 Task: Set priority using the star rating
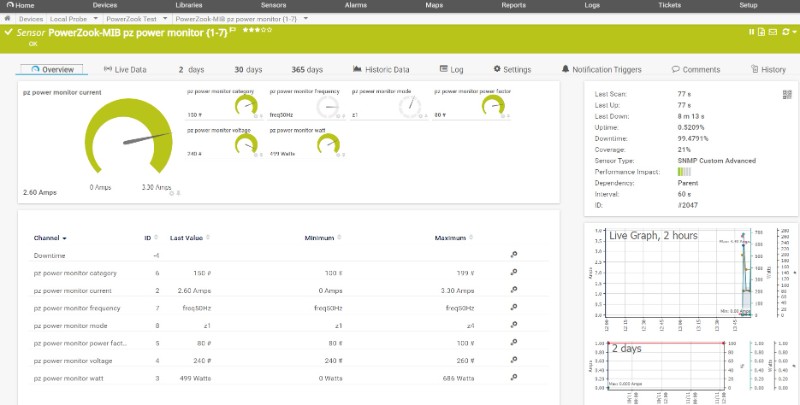pos(258,30)
